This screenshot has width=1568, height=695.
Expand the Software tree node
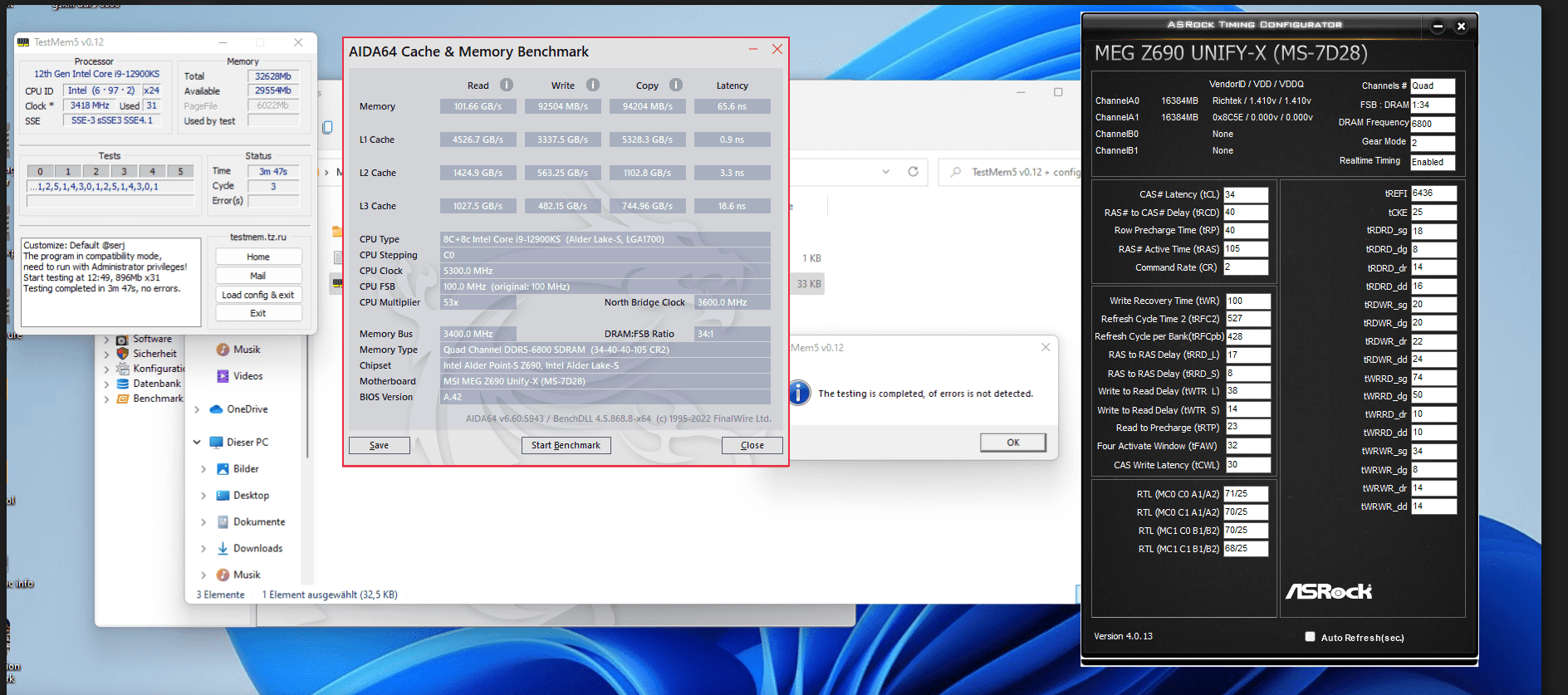point(106,340)
